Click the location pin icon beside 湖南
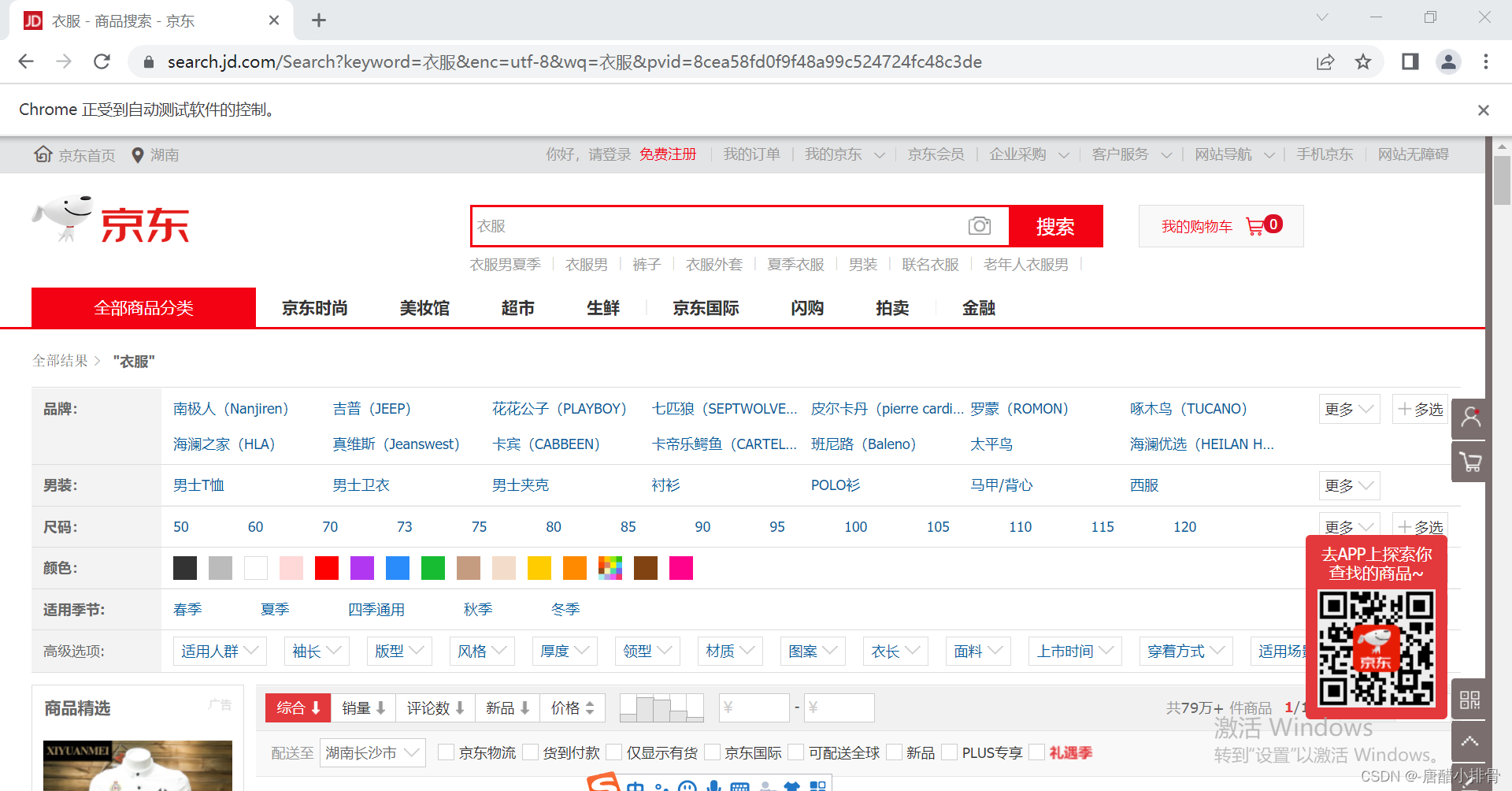Viewport: 1512px width, 791px height. pos(138,155)
